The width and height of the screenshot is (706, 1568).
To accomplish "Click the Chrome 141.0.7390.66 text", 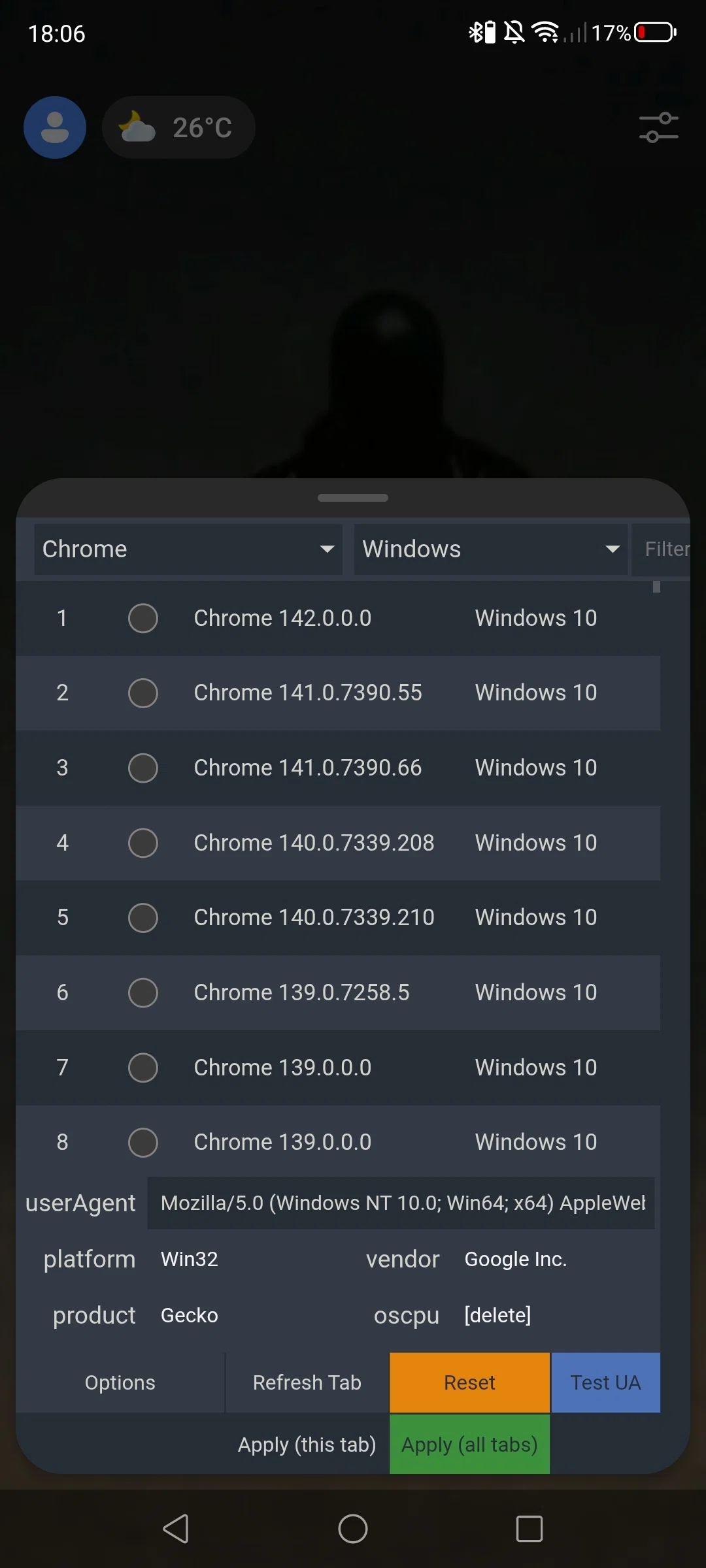I will point(308,768).
